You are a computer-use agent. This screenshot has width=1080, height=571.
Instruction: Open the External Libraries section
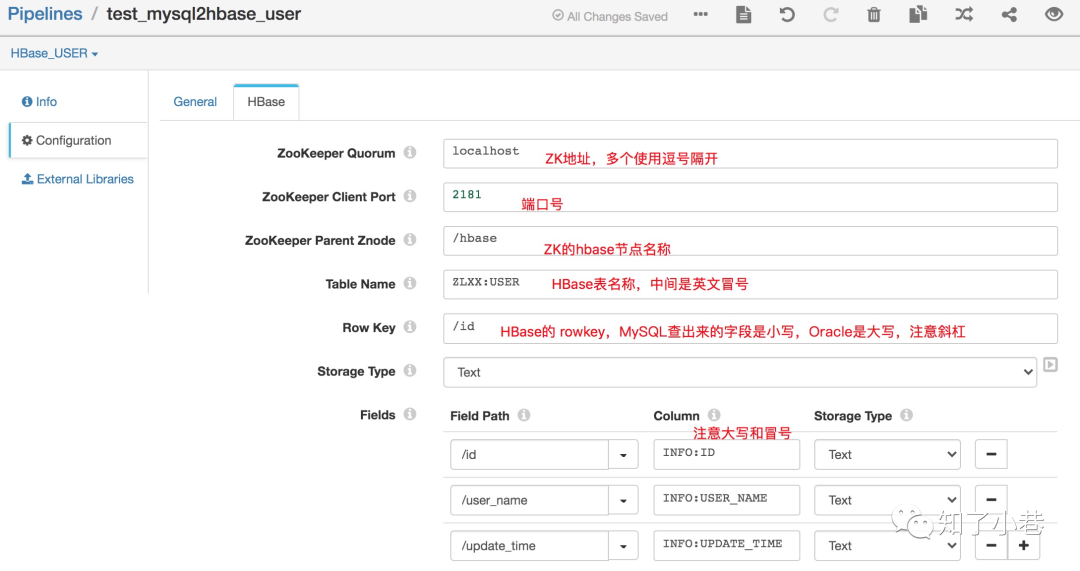pos(78,179)
